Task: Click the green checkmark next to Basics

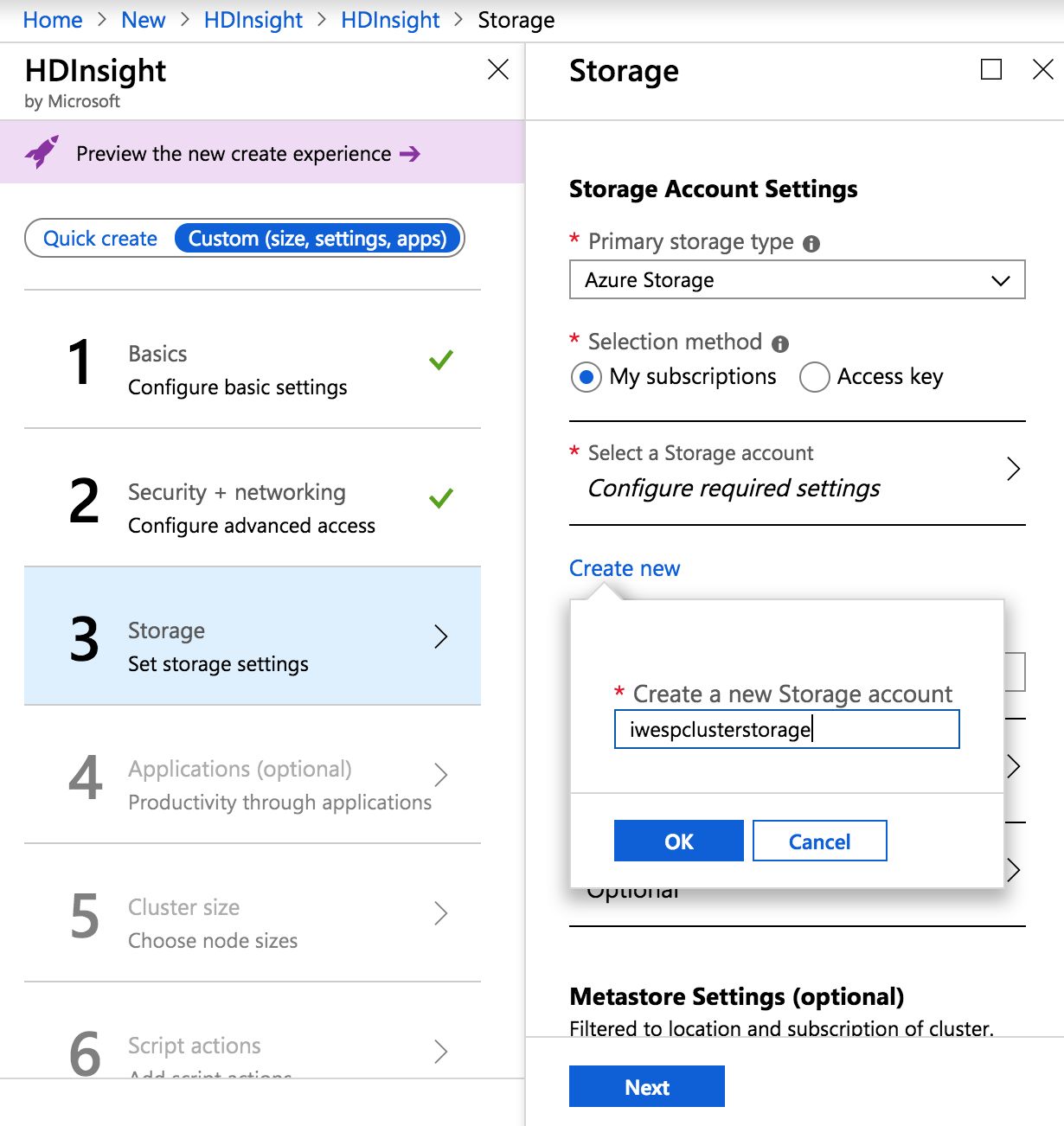Action: 441,359
